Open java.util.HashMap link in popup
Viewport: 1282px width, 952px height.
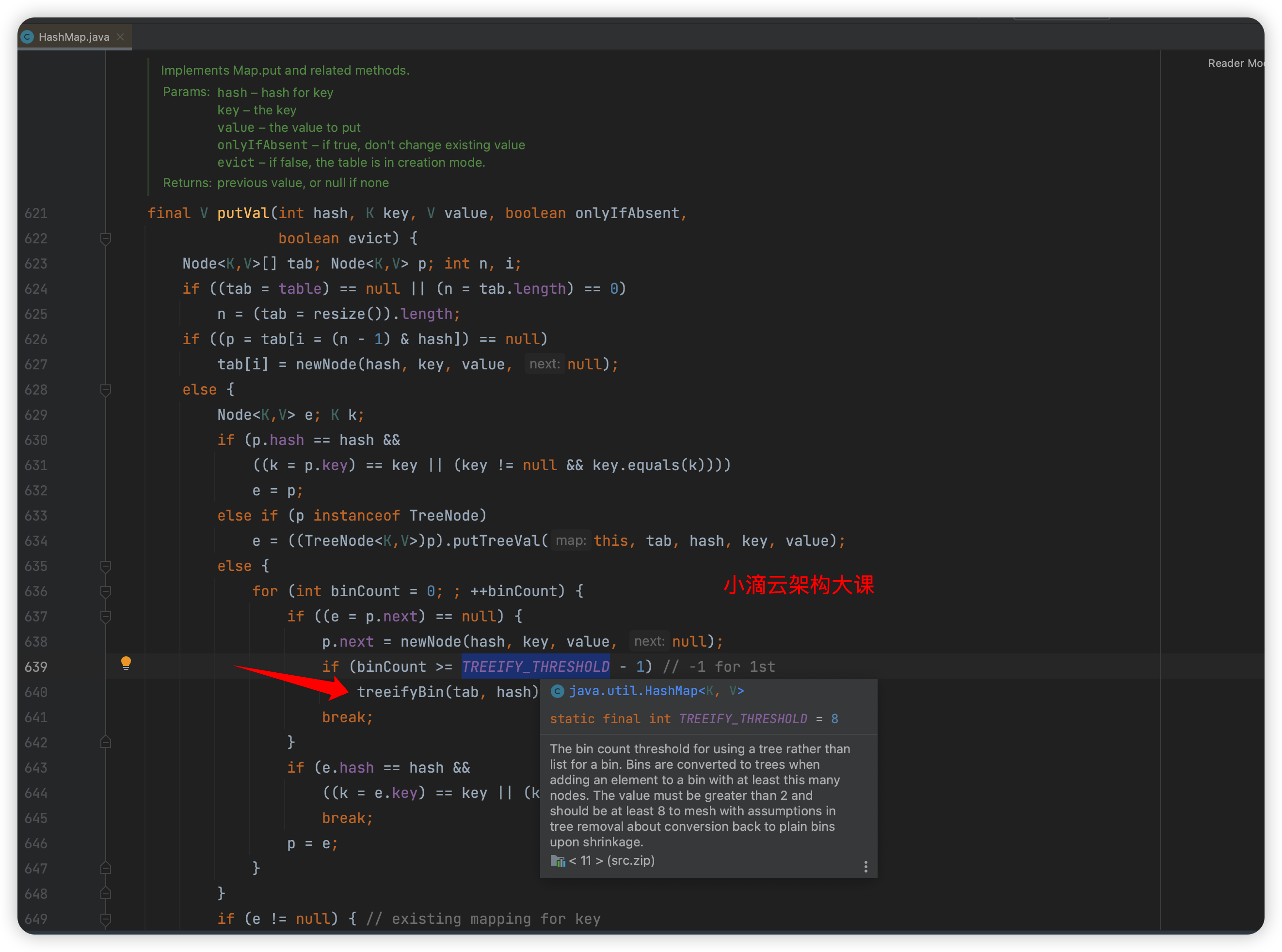[x=633, y=691]
